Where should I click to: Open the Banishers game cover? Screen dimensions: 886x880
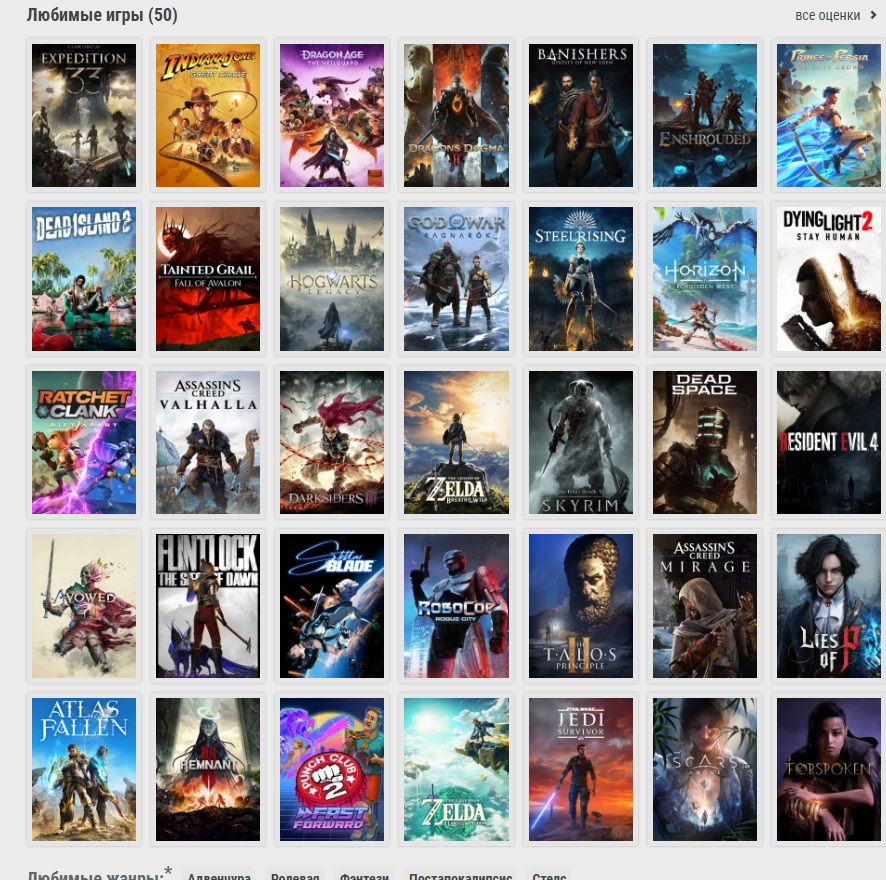581,115
